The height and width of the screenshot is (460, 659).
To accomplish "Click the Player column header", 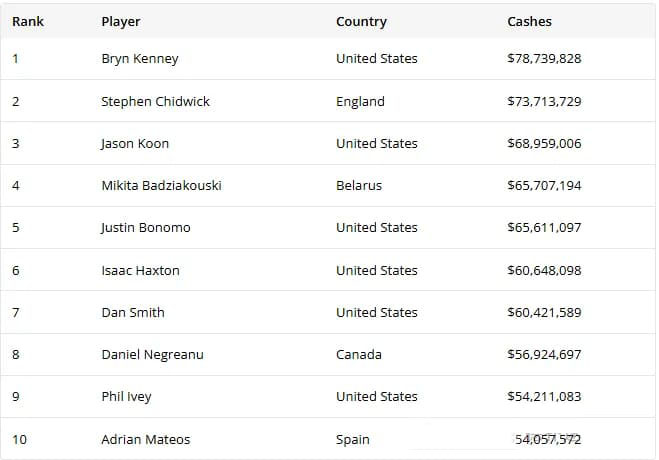I will point(121,21).
